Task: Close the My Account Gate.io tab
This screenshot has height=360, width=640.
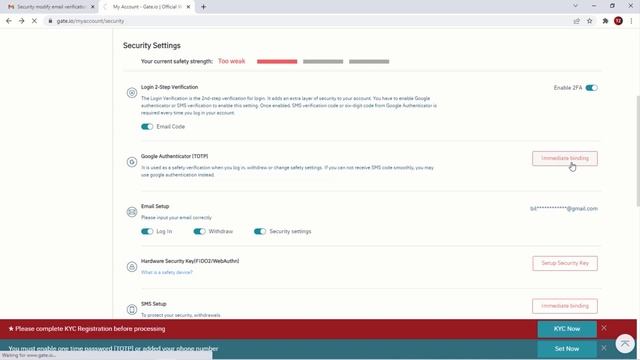Action: (x=189, y=7)
